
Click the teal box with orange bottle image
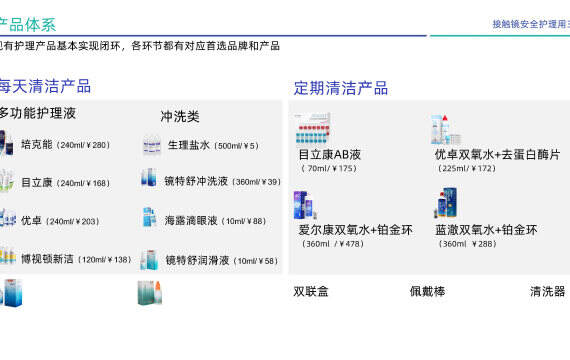pos(150,293)
